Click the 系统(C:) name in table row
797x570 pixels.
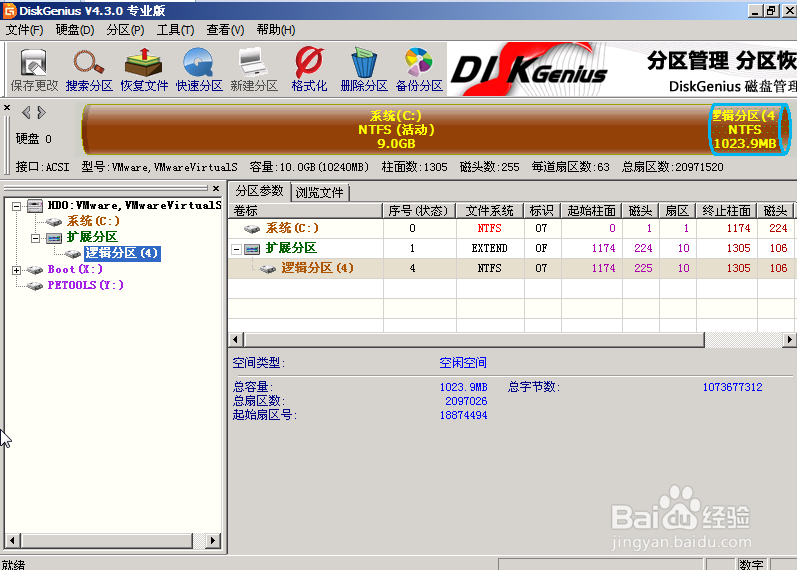pos(292,228)
